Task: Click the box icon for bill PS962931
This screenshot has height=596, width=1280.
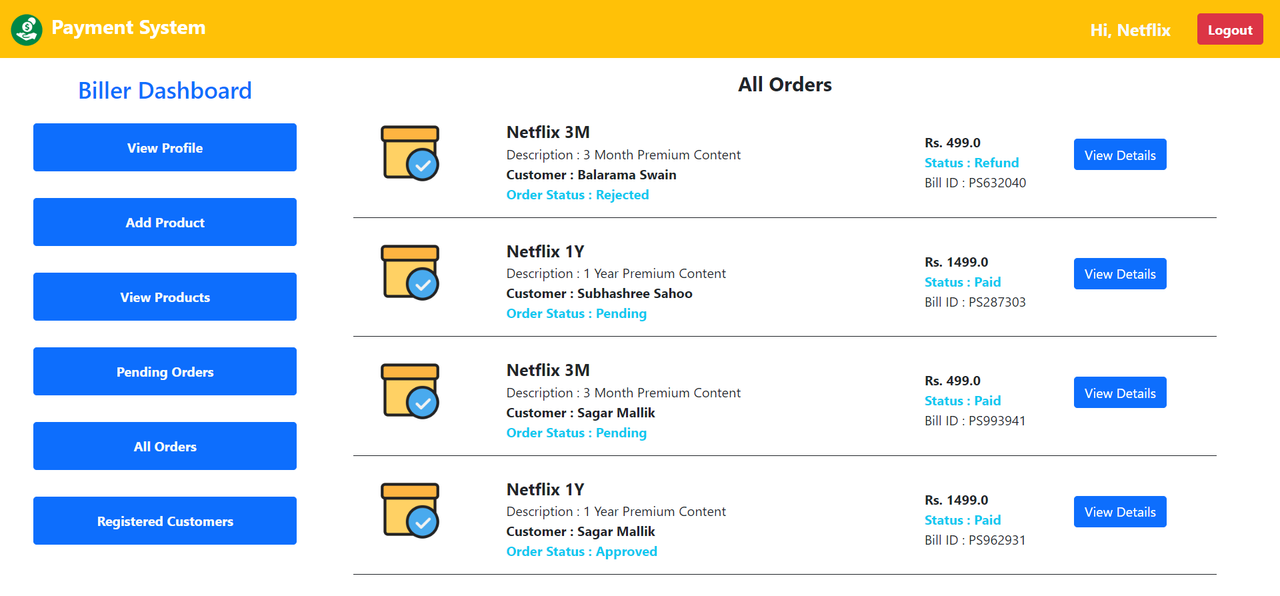Action: point(410,510)
